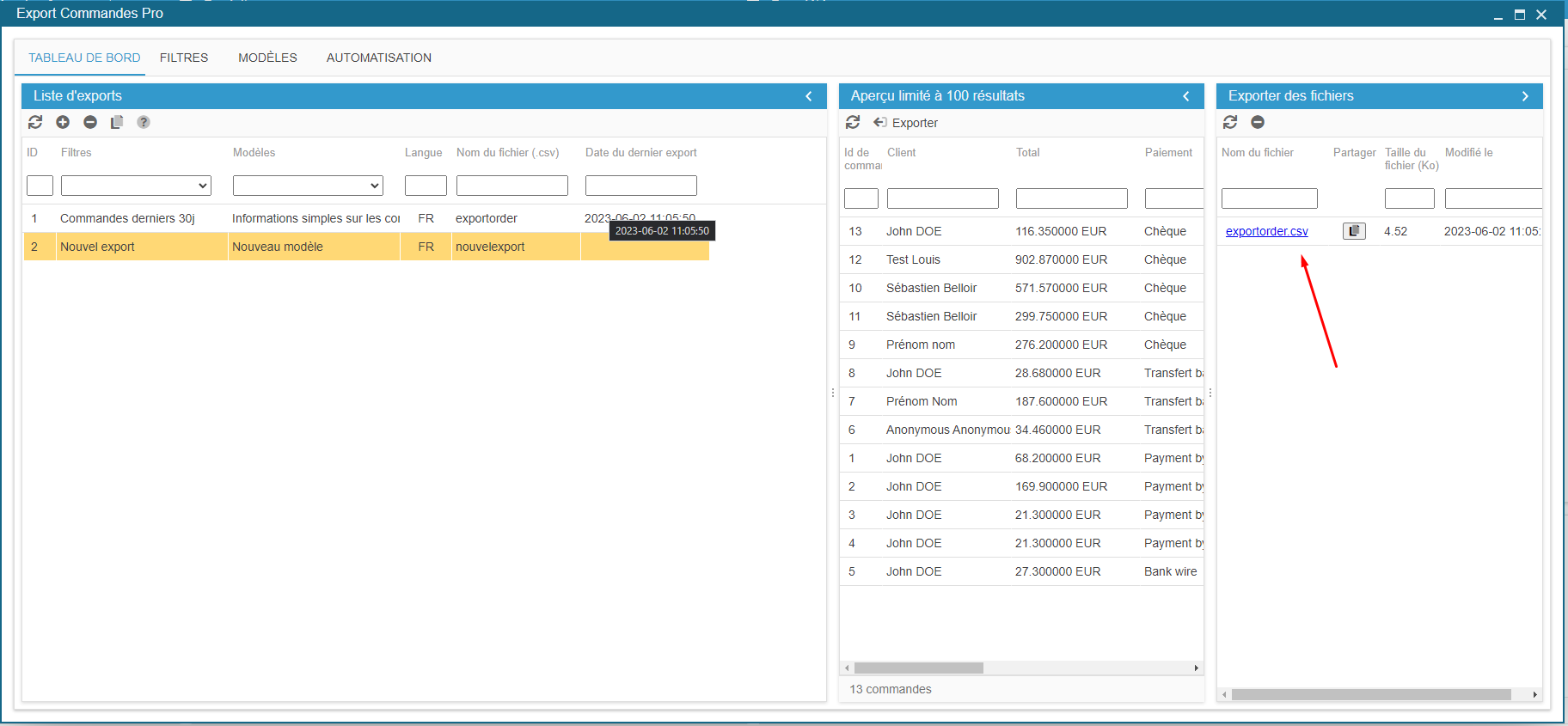Open the Filtres filter dropdown
This screenshot has height=726, width=1568.
pyautogui.click(x=136, y=186)
